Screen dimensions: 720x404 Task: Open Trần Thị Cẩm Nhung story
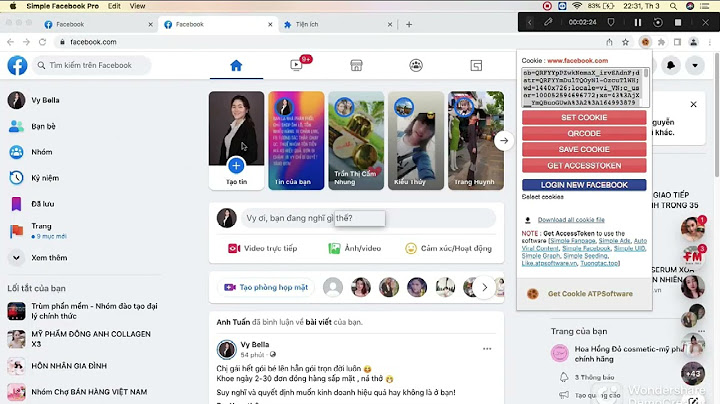pyautogui.click(x=356, y=140)
